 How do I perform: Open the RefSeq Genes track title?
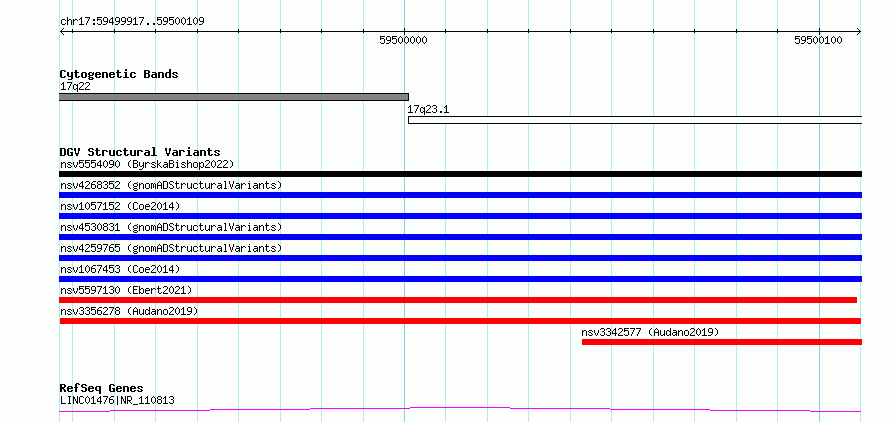tap(102, 388)
